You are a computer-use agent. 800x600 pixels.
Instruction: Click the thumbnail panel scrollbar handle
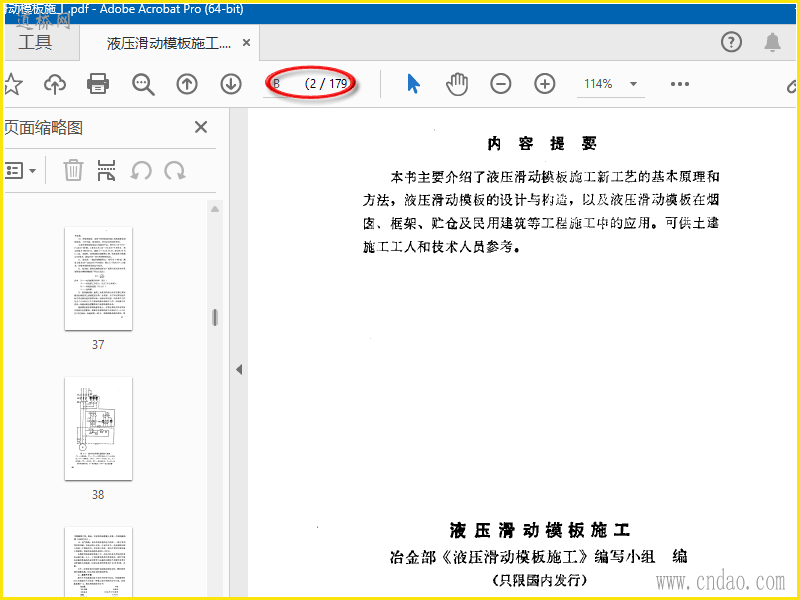(x=215, y=317)
